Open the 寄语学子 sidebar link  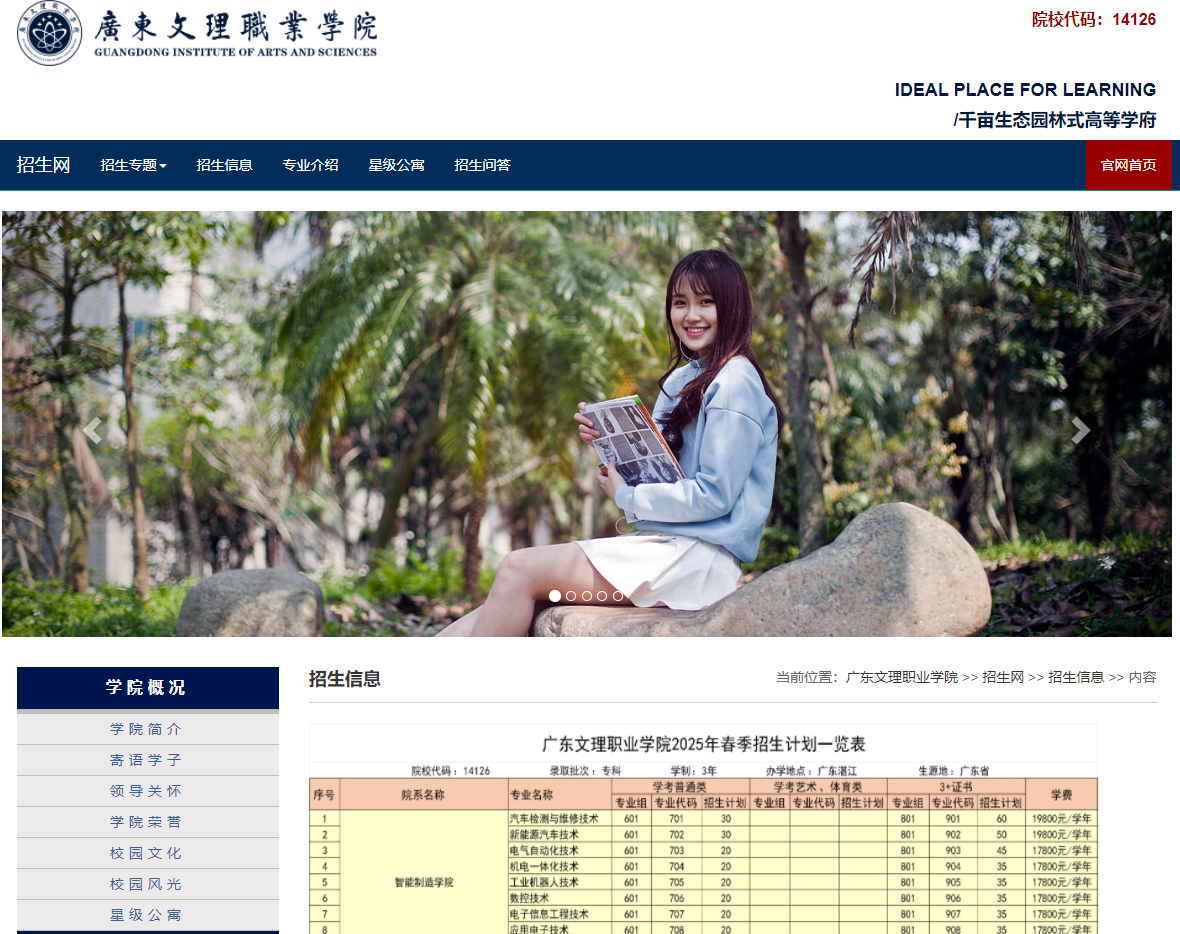point(147,760)
